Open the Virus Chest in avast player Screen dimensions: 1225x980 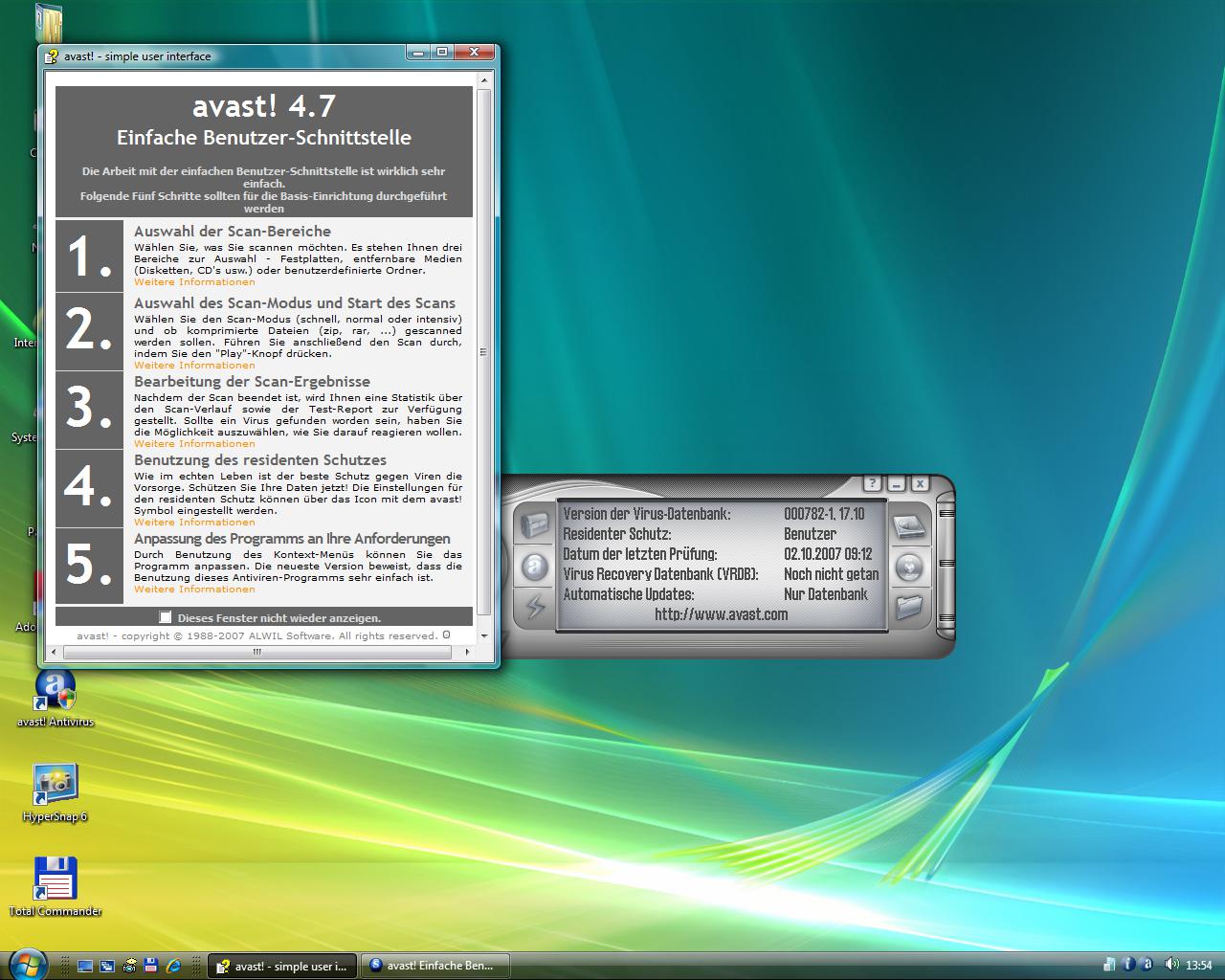click(535, 525)
